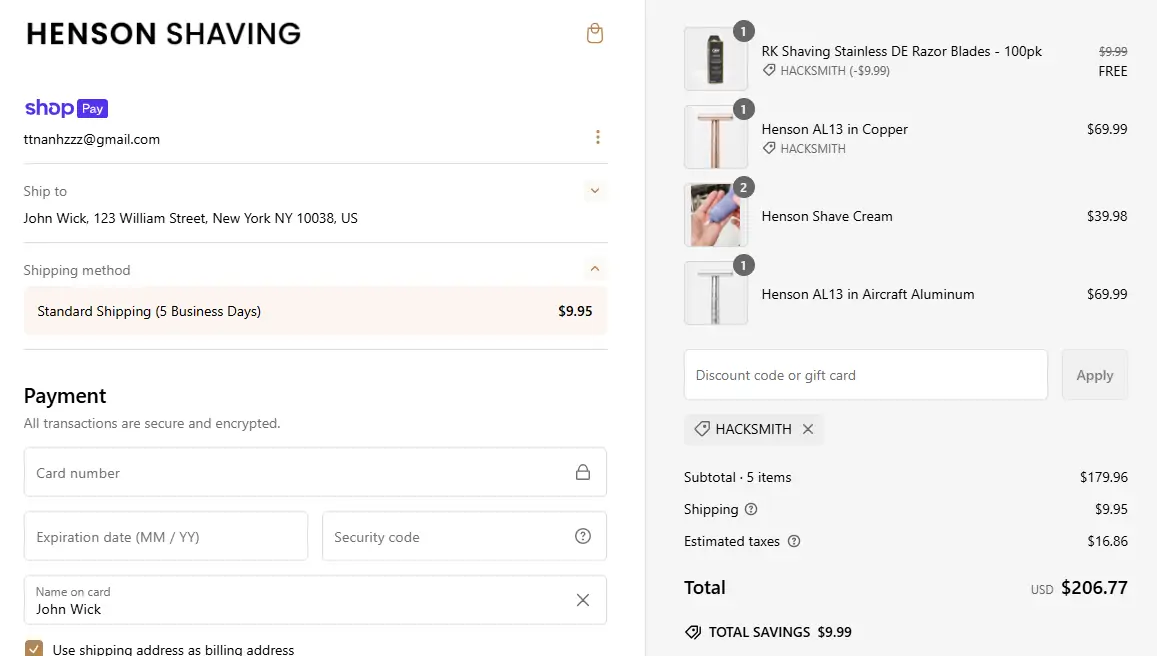Click the Estimated taxes question mark icon
The image size is (1157, 656).
pos(793,541)
